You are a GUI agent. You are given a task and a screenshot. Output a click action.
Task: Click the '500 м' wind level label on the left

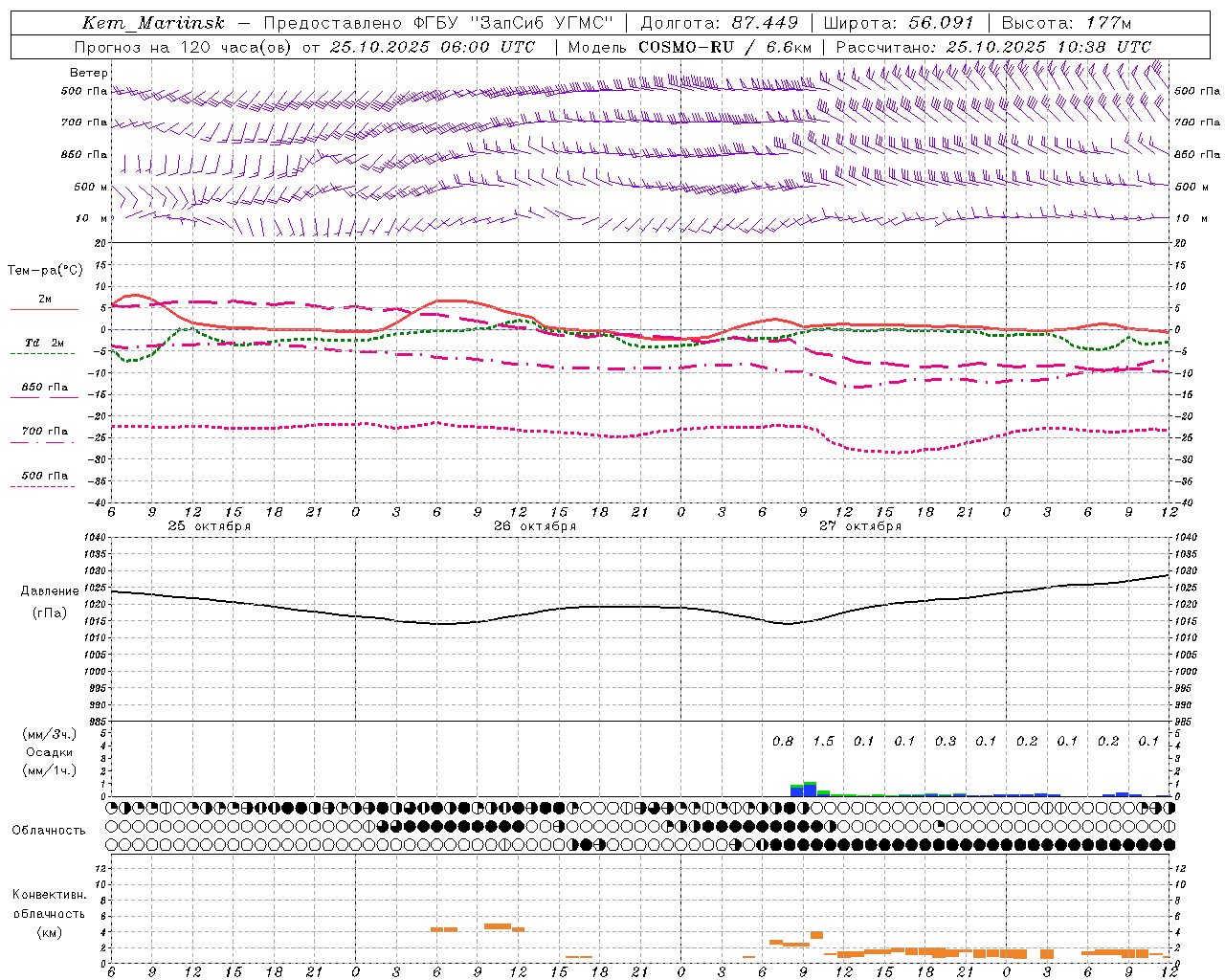[x=91, y=187]
